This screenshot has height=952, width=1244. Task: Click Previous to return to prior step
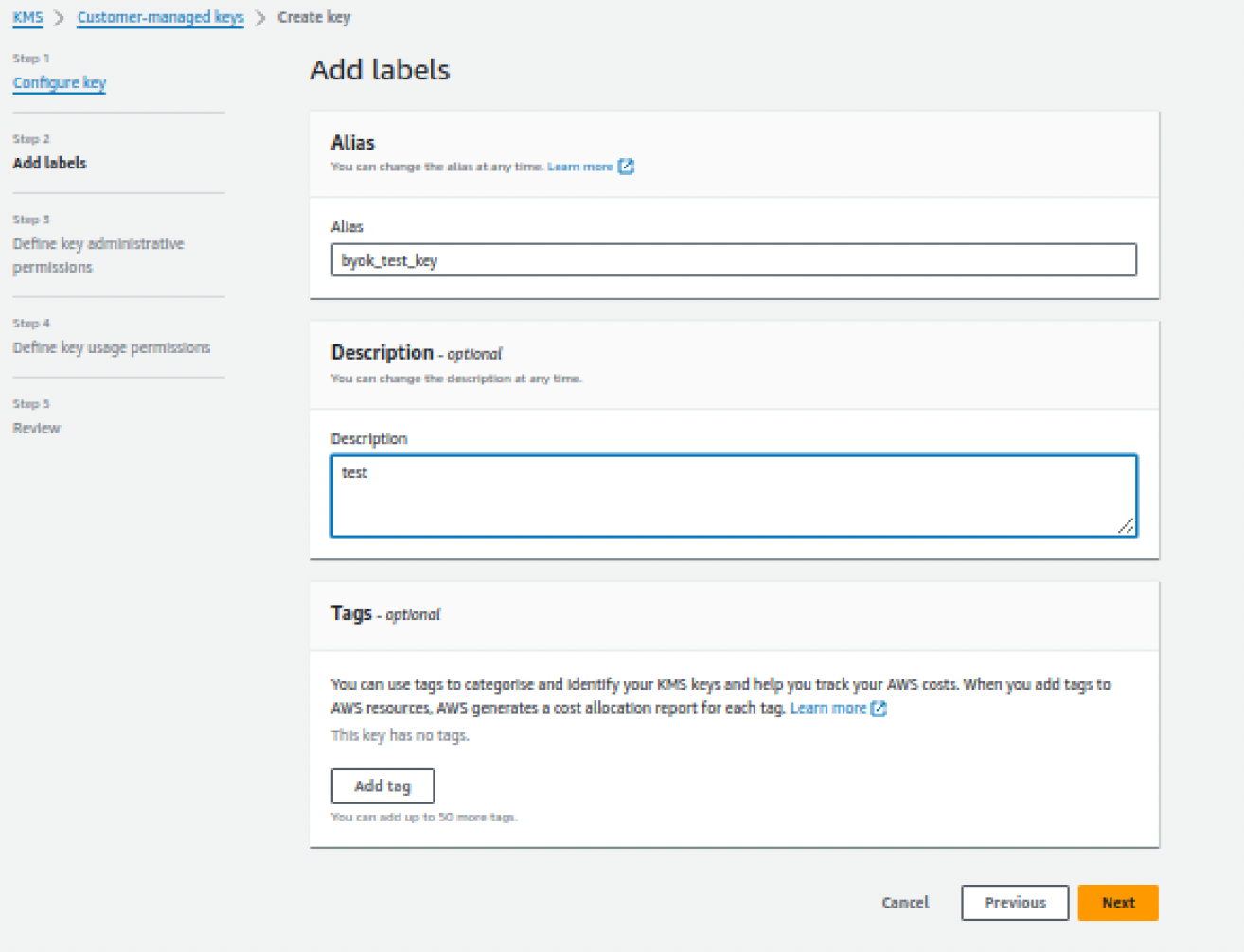[1014, 903]
